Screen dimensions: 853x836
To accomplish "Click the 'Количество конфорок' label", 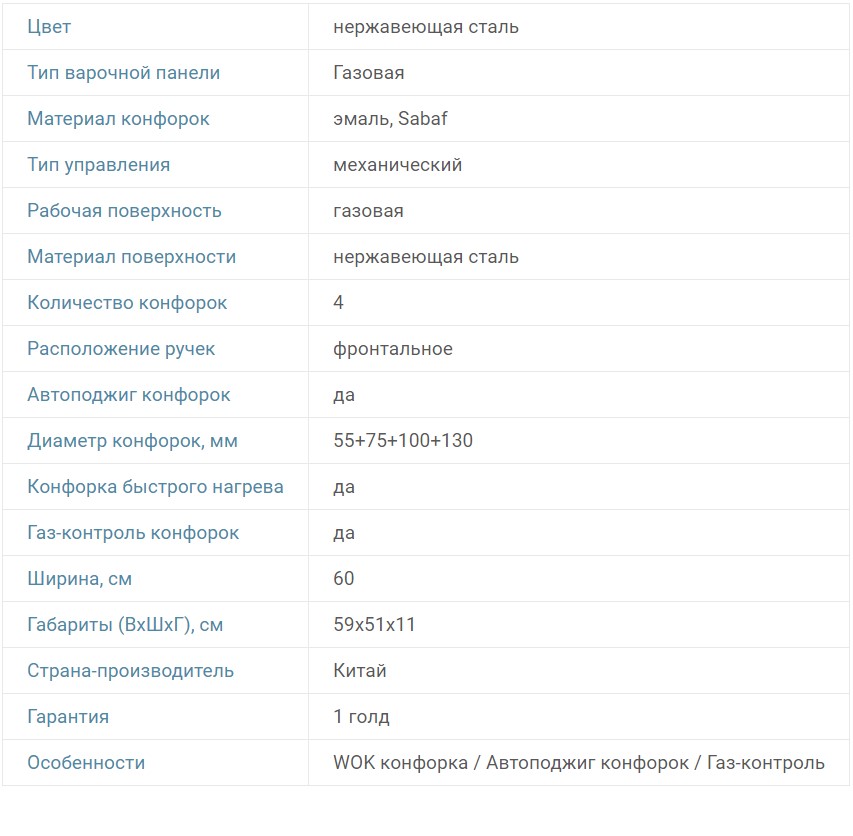I will point(127,303).
